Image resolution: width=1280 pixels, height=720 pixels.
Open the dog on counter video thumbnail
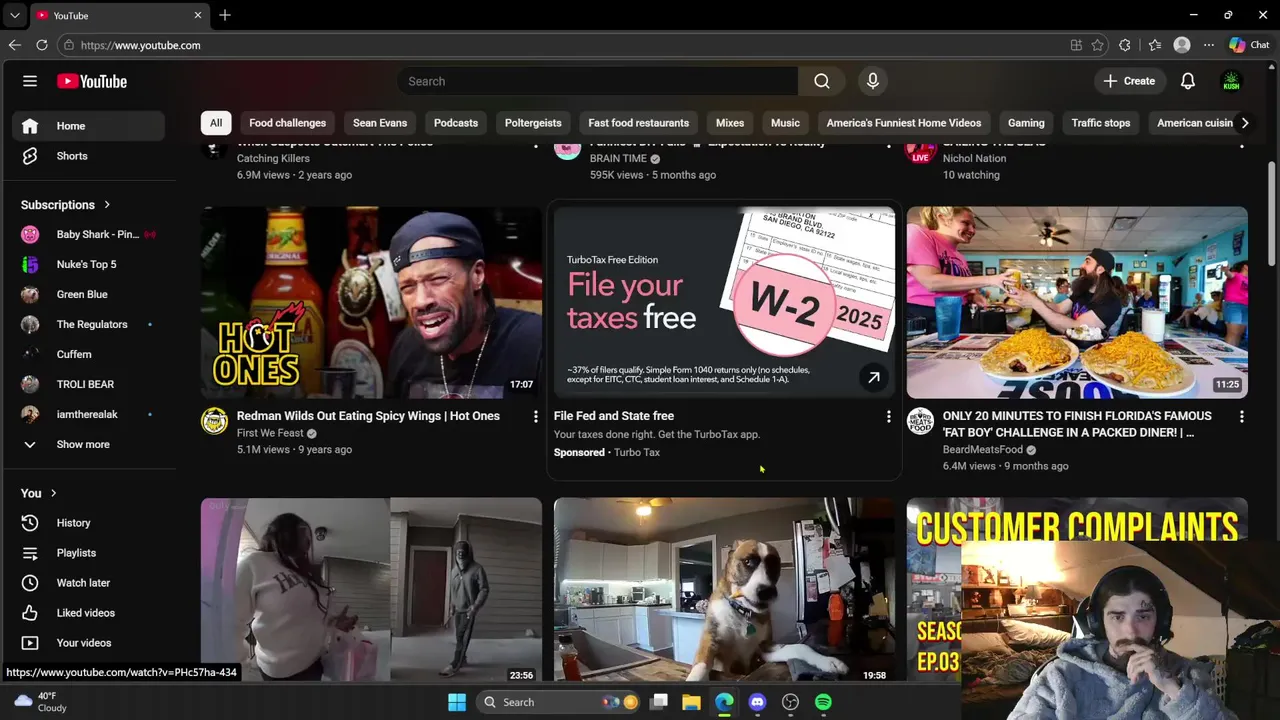tap(724, 590)
